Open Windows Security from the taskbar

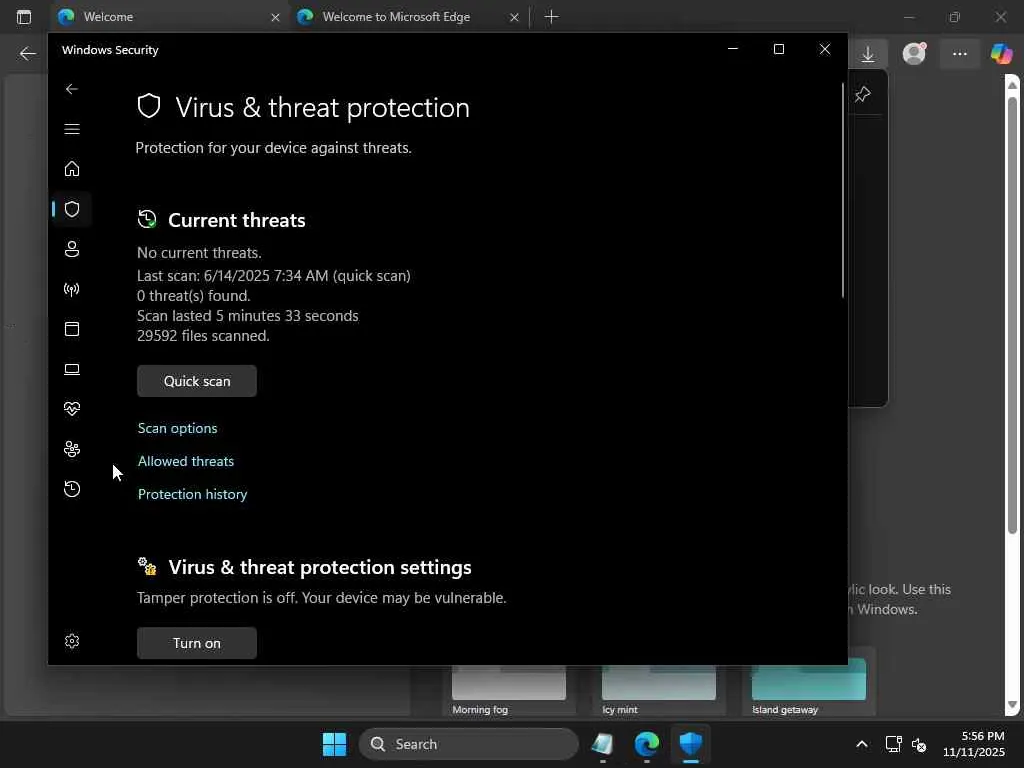click(690, 744)
